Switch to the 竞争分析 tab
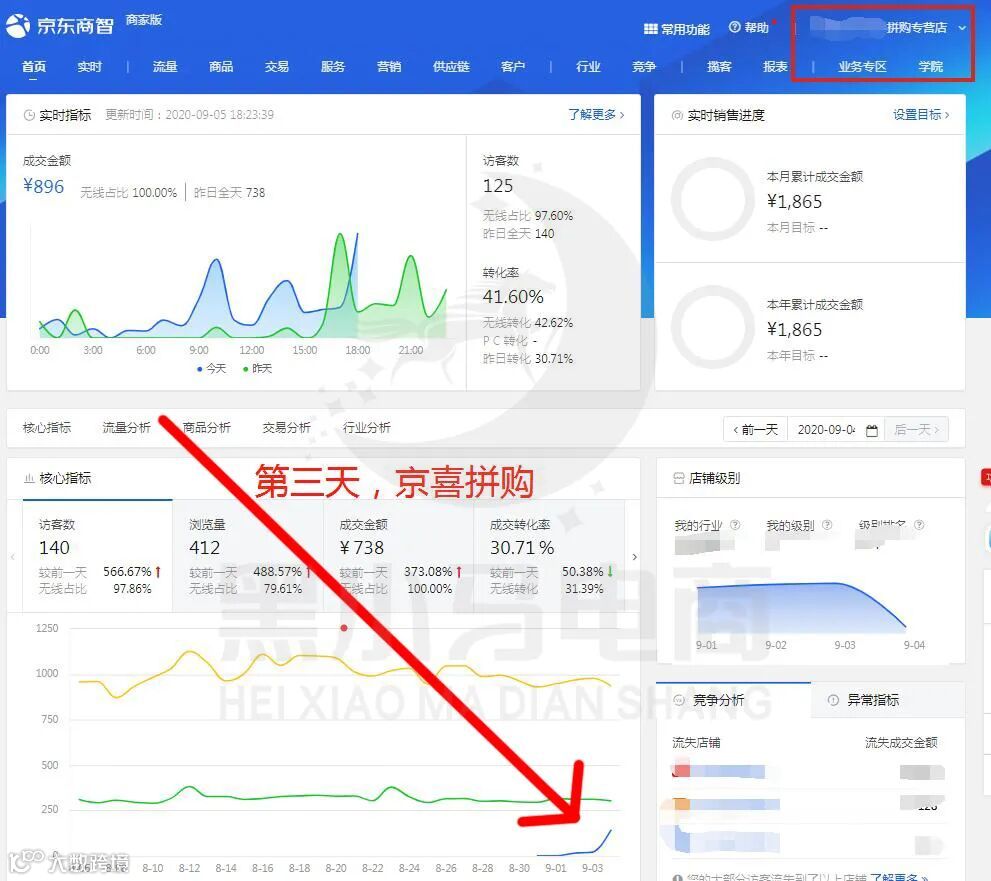The width and height of the screenshot is (991, 881). [x=733, y=700]
